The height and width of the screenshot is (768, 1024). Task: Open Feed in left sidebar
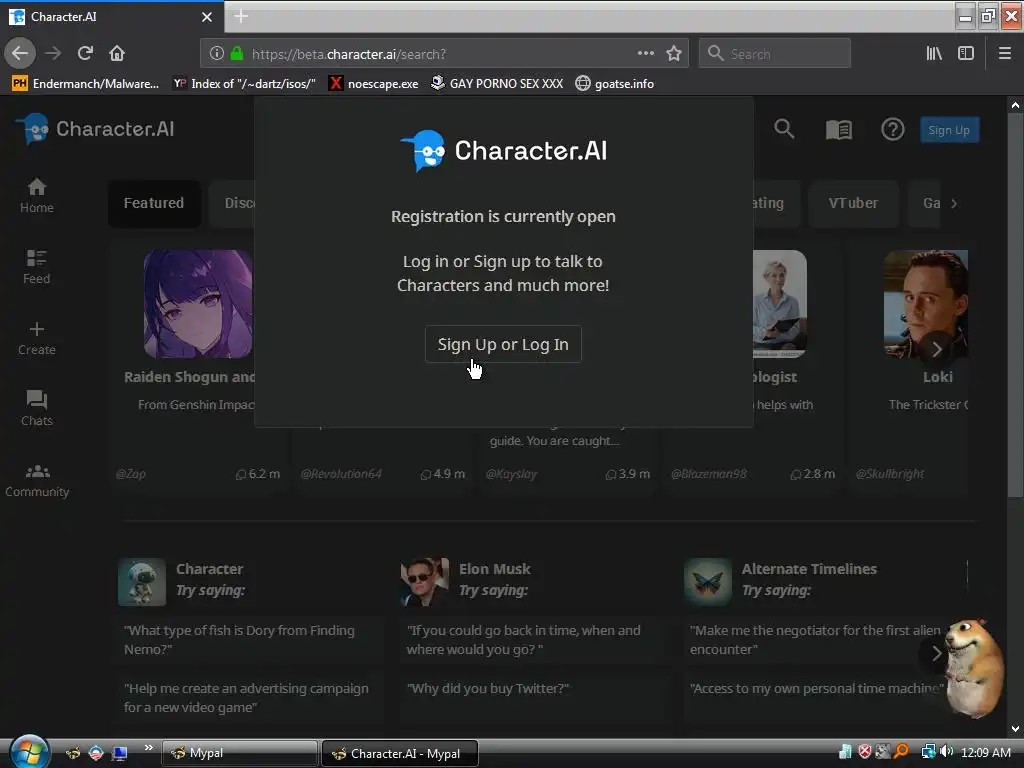click(x=37, y=267)
